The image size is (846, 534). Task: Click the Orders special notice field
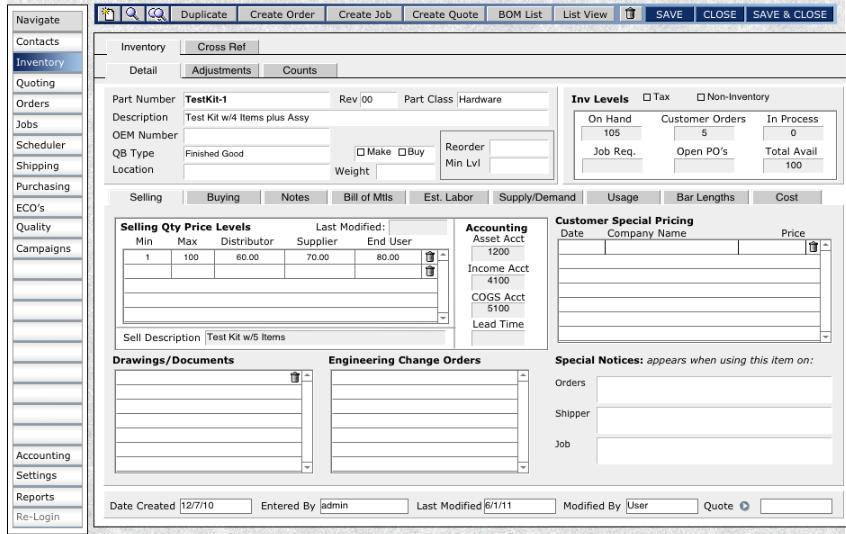coord(714,389)
